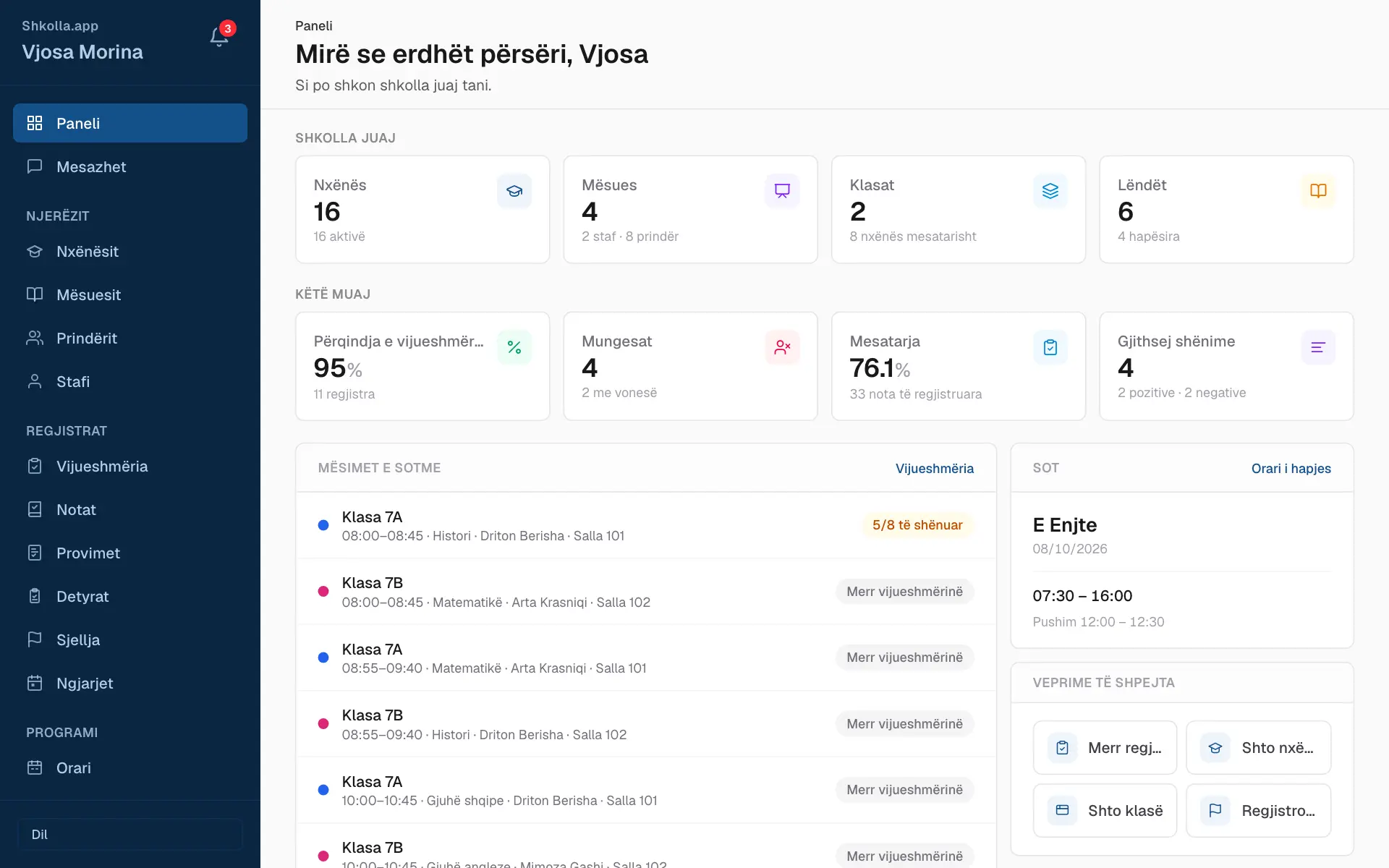The width and height of the screenshot is (1389, 868).
Task: Open the Orari sidebar item
Action: click(x=130, y=767)
